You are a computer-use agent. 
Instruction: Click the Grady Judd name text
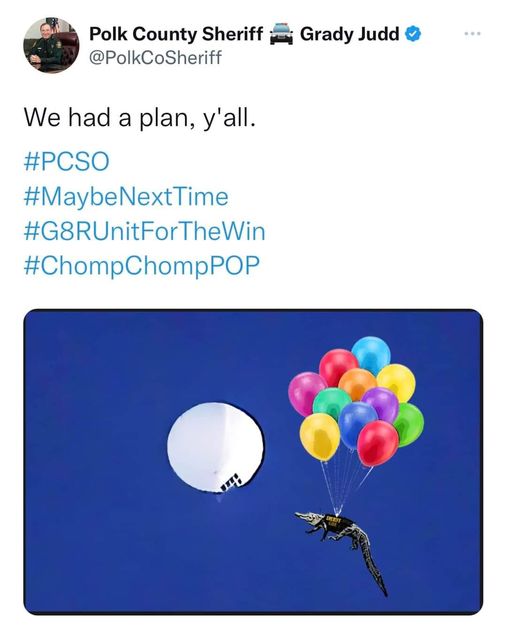pos(349,34)
